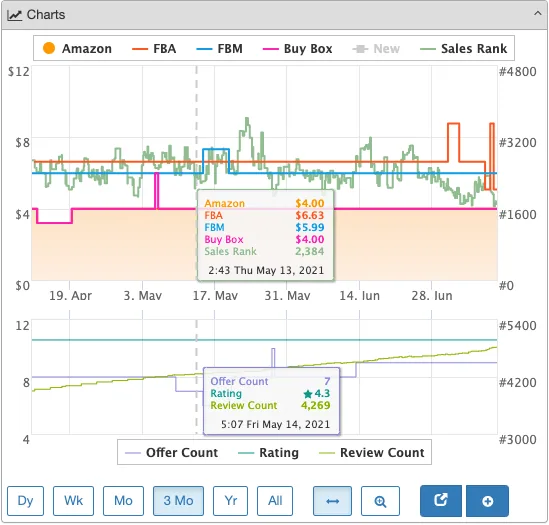Toggle the Offer Count legend item

click(x=172, y=453)
